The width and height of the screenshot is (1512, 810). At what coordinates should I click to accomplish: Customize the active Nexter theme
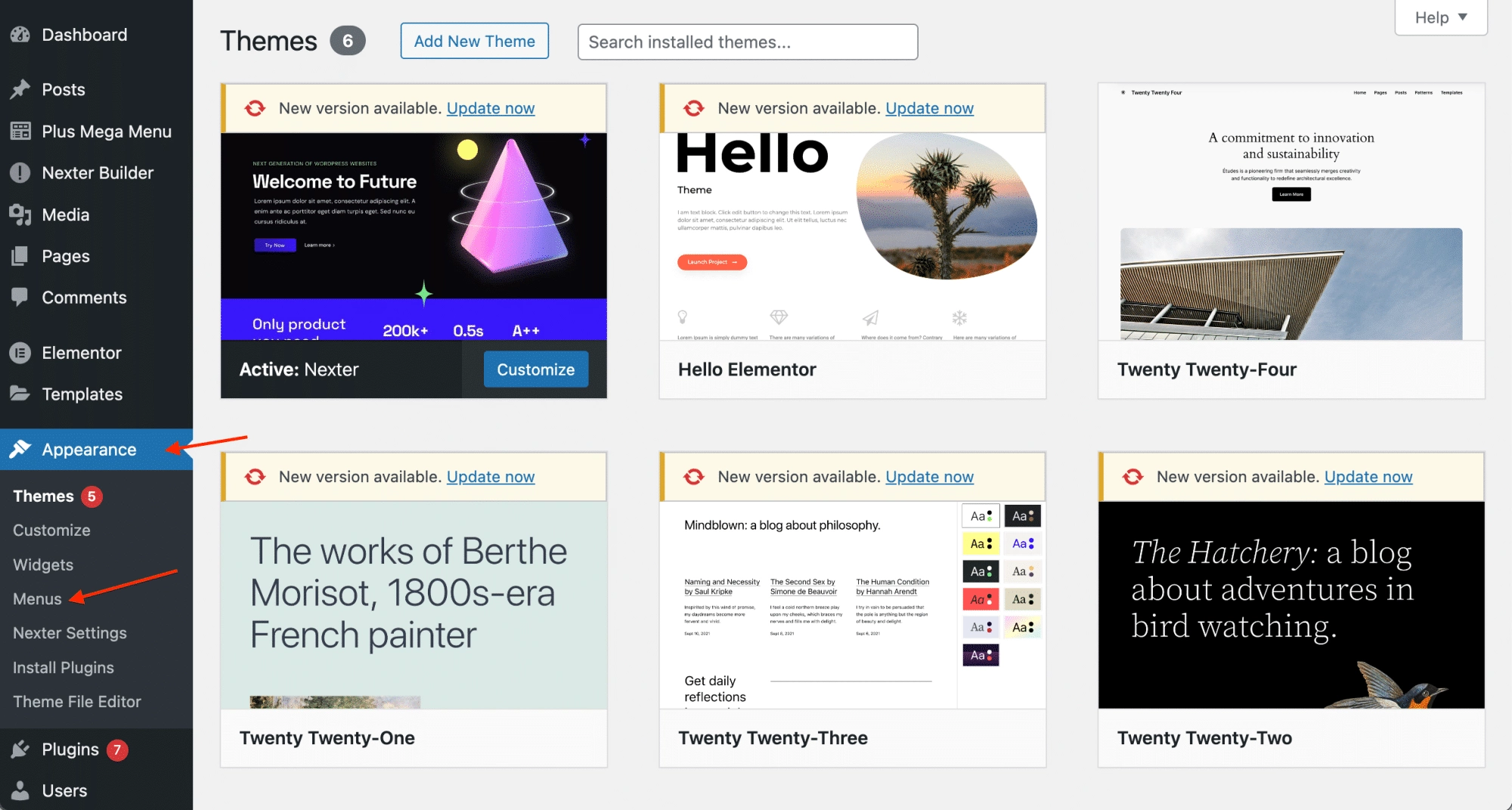click(534, 369)
